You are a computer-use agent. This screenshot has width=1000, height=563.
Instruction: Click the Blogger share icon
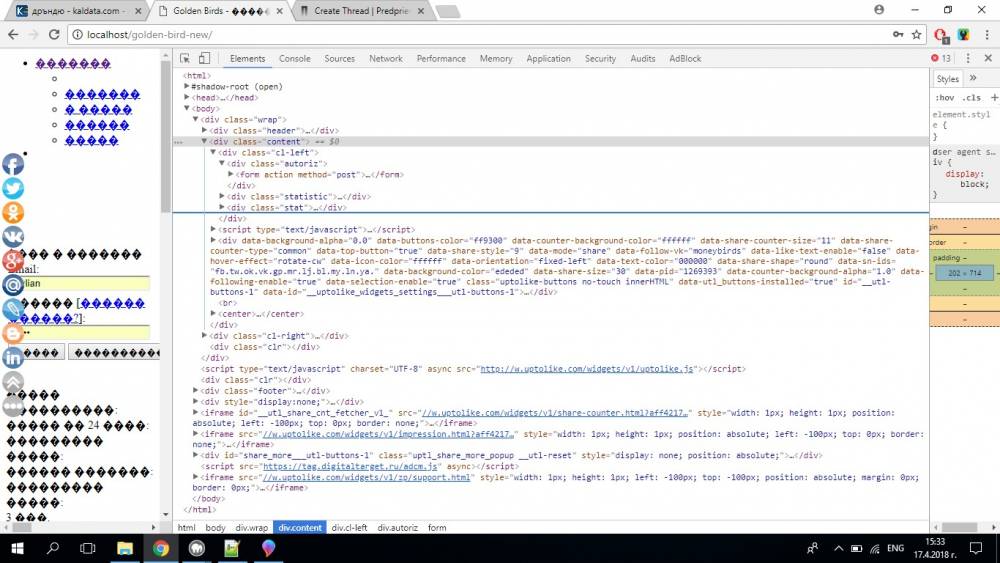coord(13,333)
